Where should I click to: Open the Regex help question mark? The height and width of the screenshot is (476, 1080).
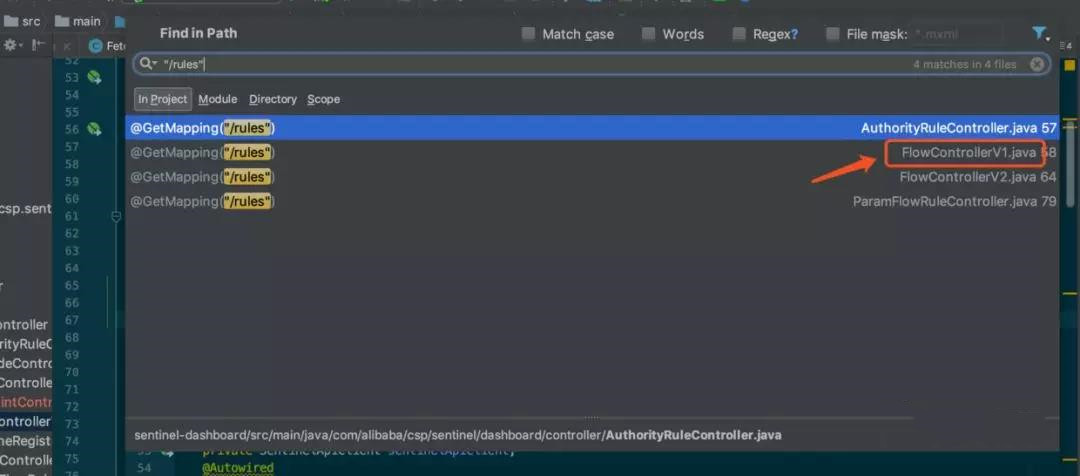pos(794,34)
